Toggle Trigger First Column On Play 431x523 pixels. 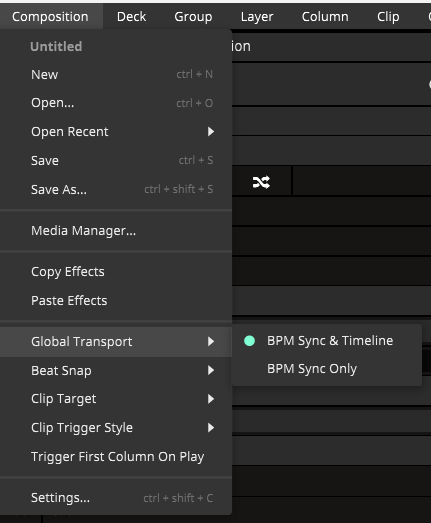(116, 457)
